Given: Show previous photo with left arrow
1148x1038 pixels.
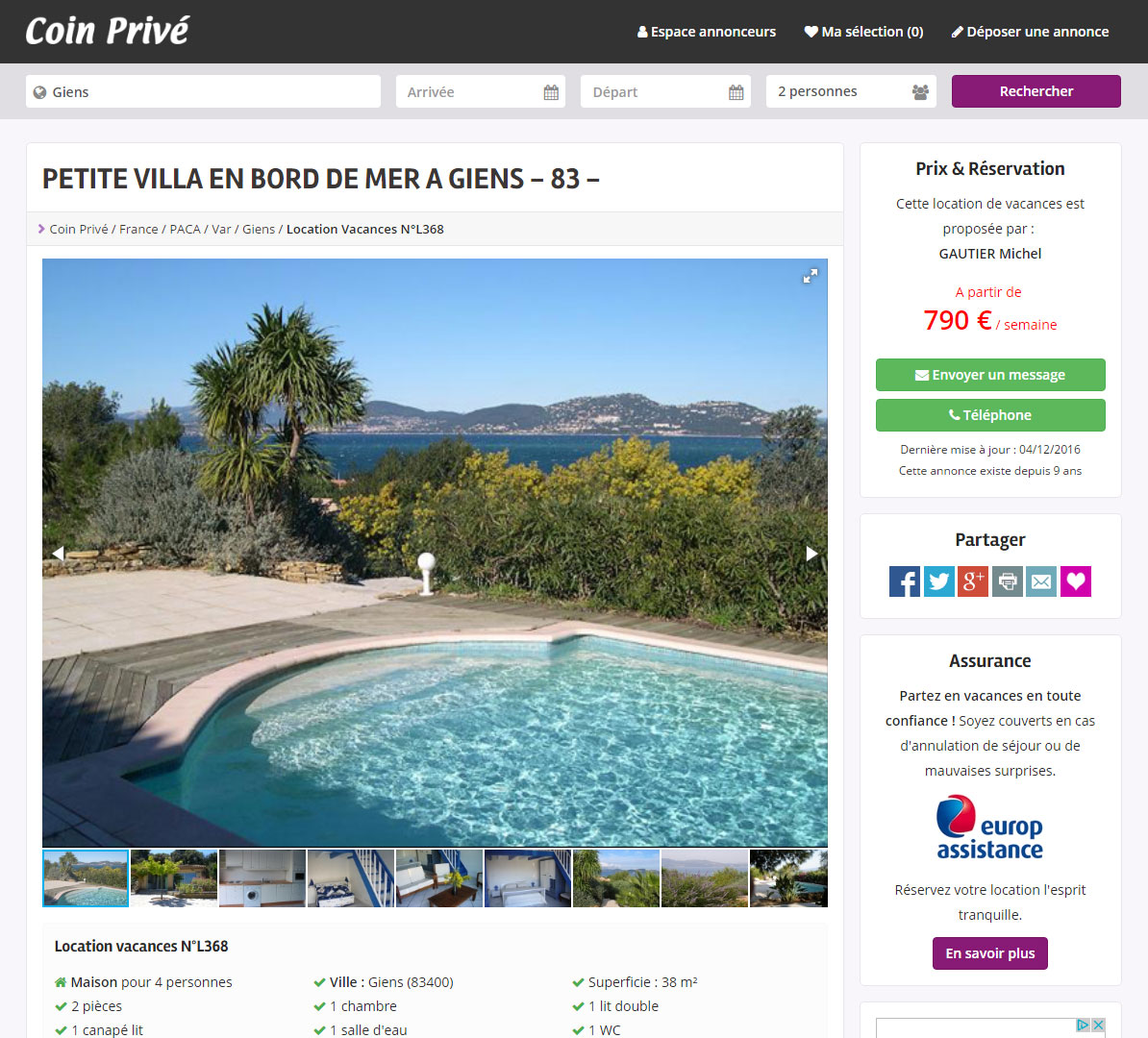Looking at the screenshot, I should [58, 554].
